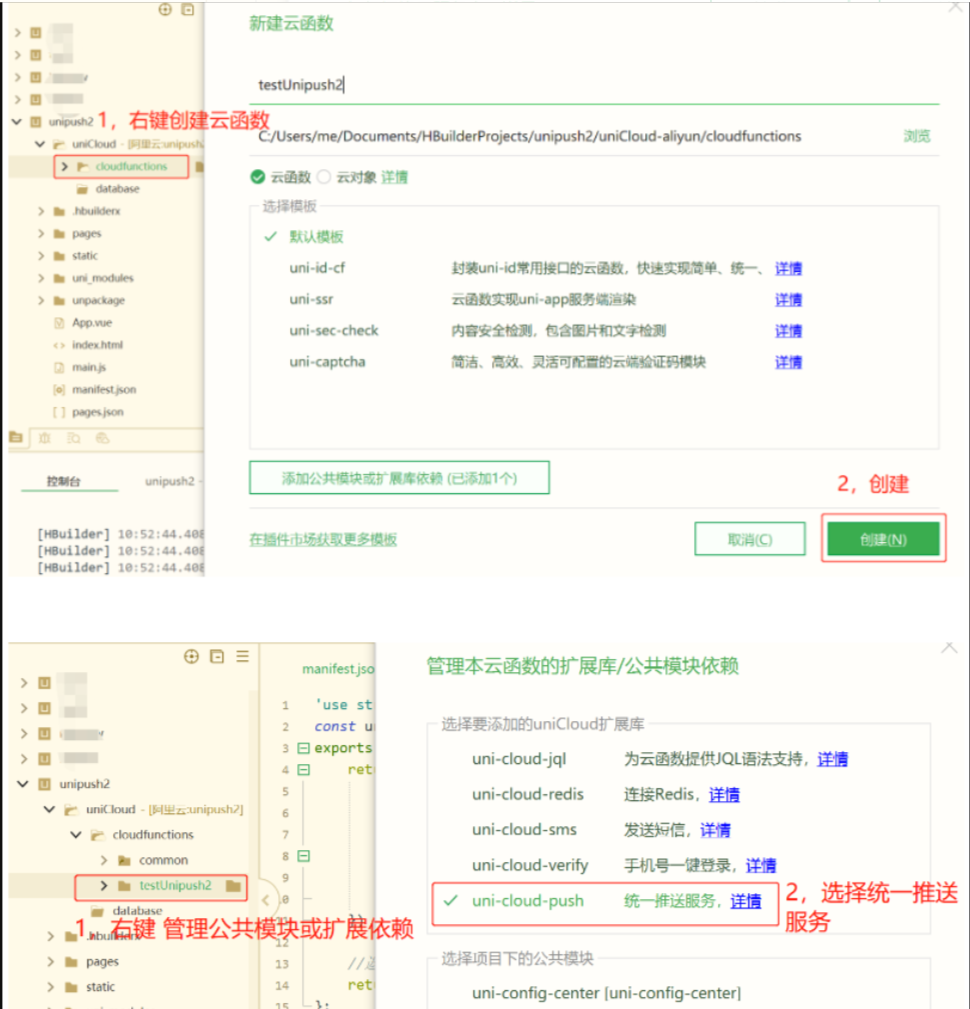970x1009 pixels.
Task: Click the hamburger menu icon in the lower project panel
Action: click(242, 657)
